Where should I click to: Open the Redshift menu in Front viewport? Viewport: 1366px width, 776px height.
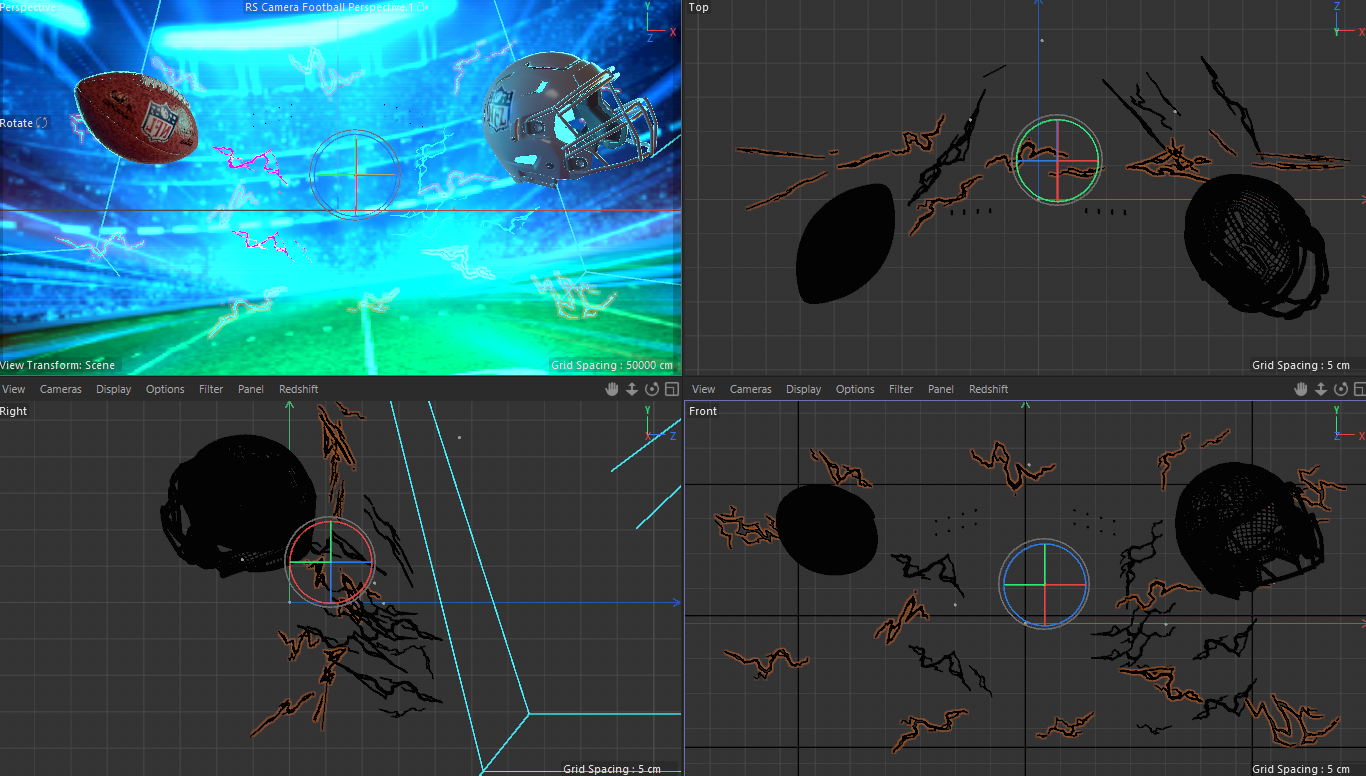pos(988,389)
